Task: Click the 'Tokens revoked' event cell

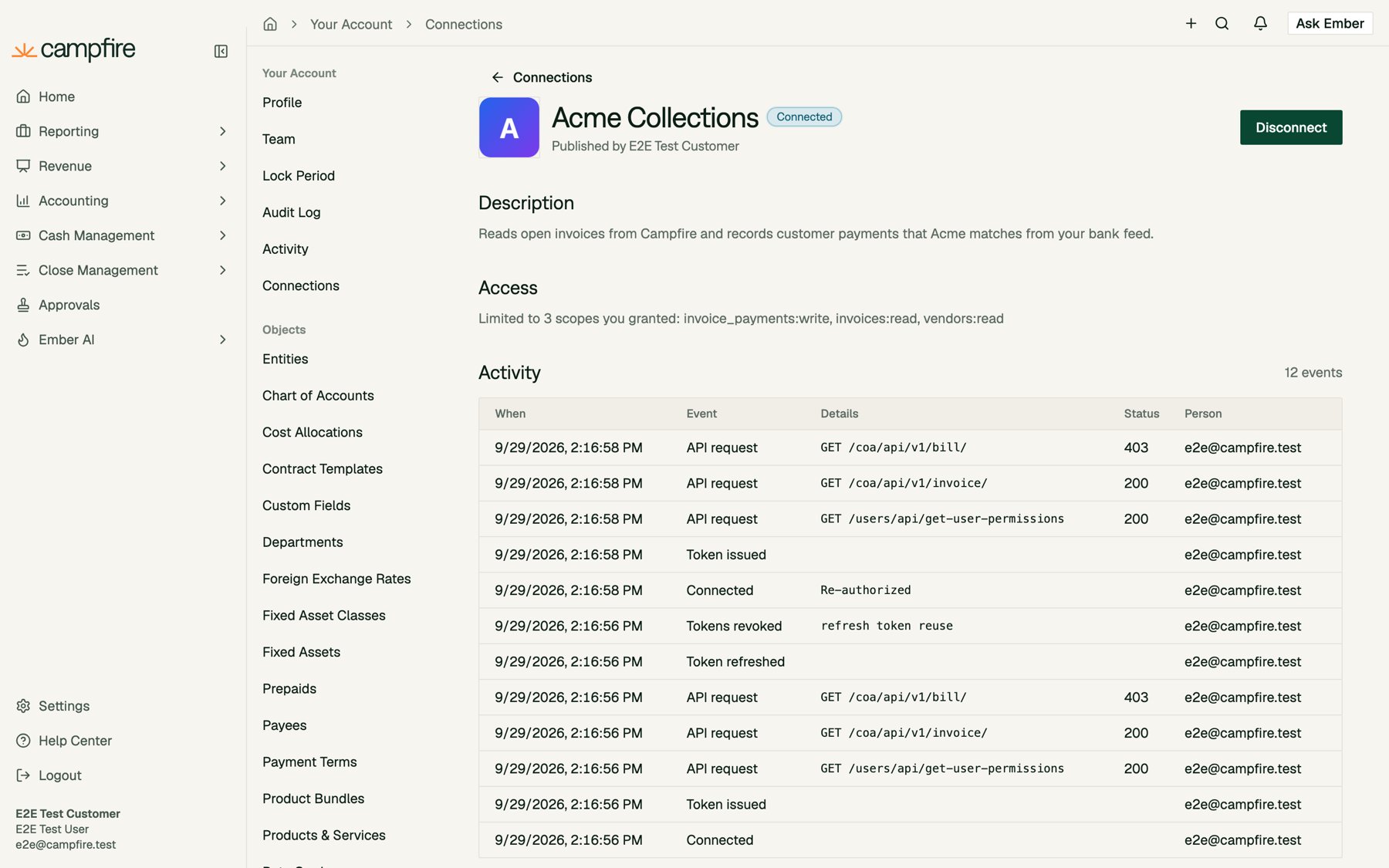Action: point(734,626)
